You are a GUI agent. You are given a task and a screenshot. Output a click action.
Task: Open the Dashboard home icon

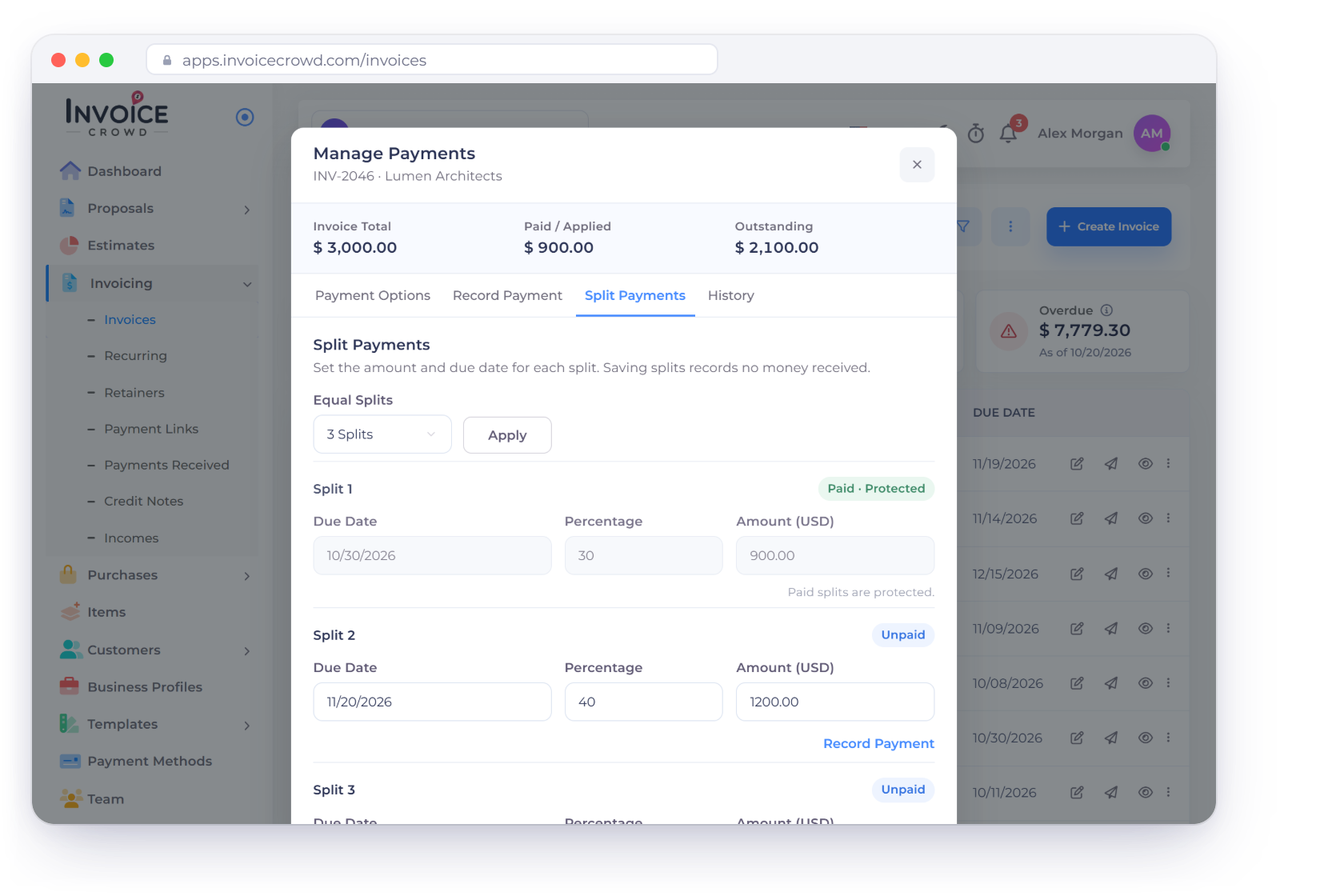point(70,170)
